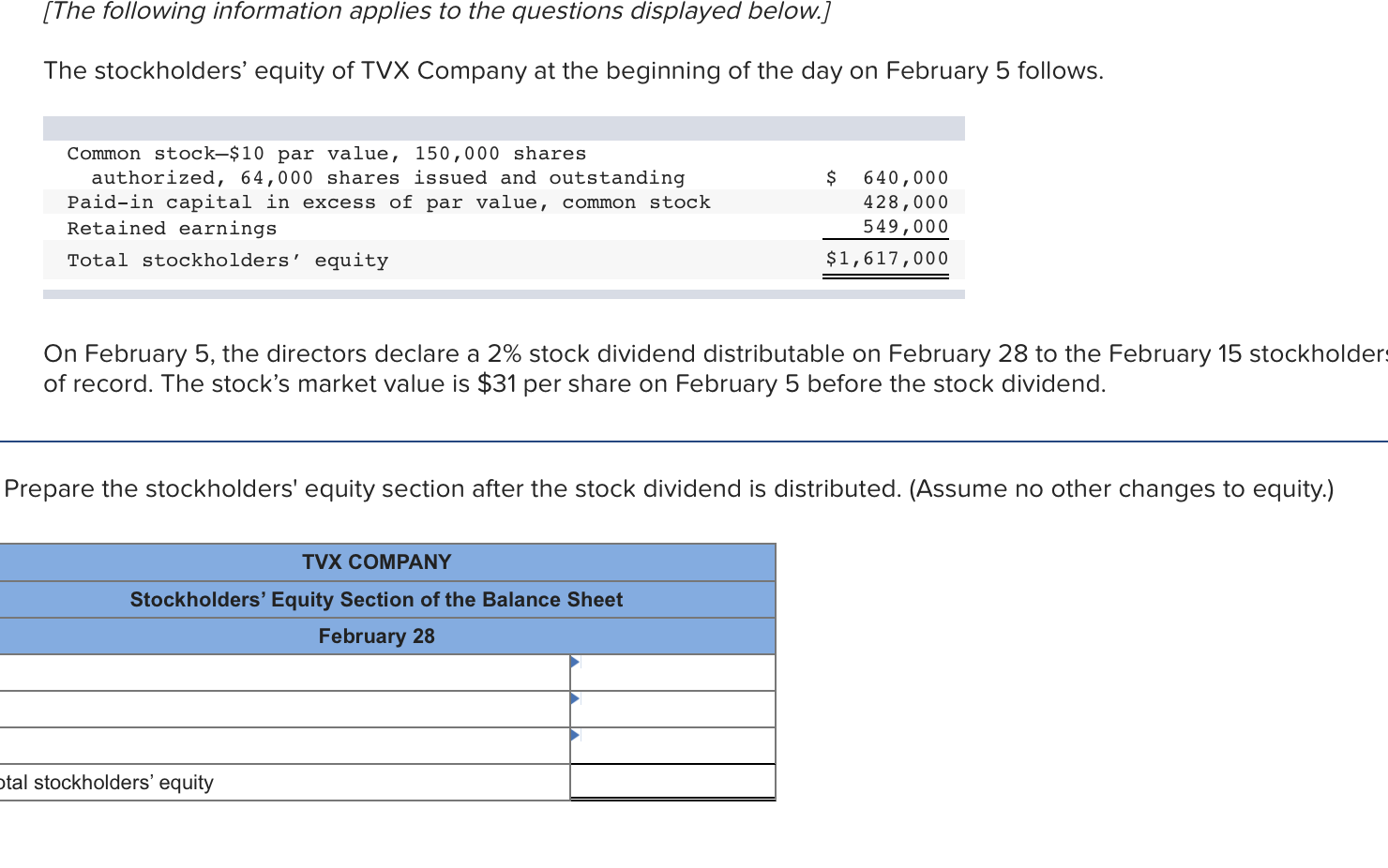This screenshot has height=868, width=1388.
Task: Select the second account title entry cell
Action: (x=281, y=710)
